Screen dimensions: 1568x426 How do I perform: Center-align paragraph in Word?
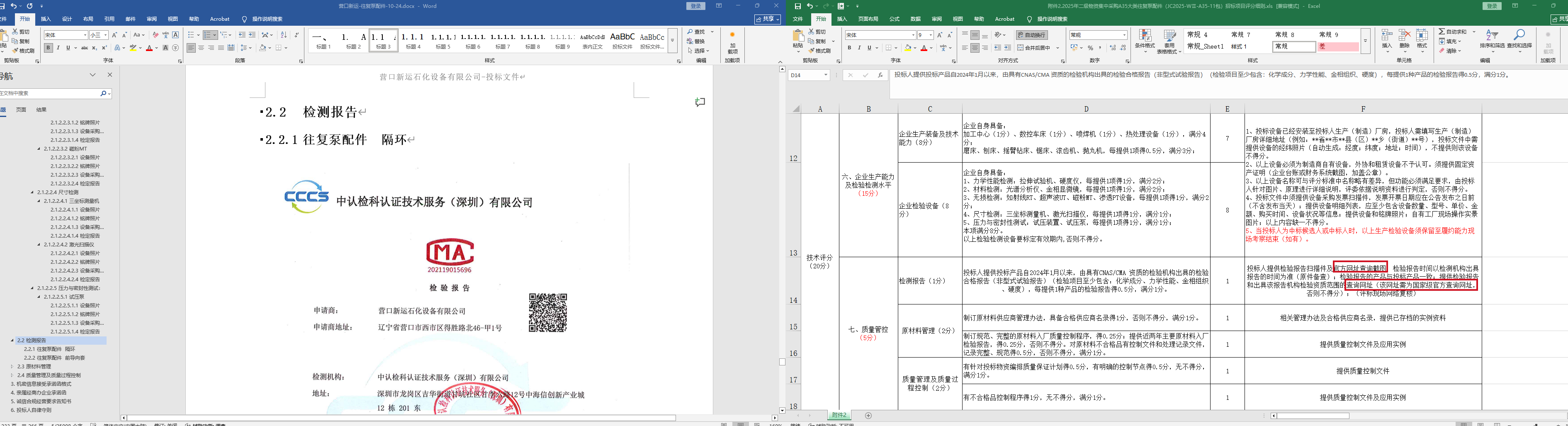tap(201, 47)
